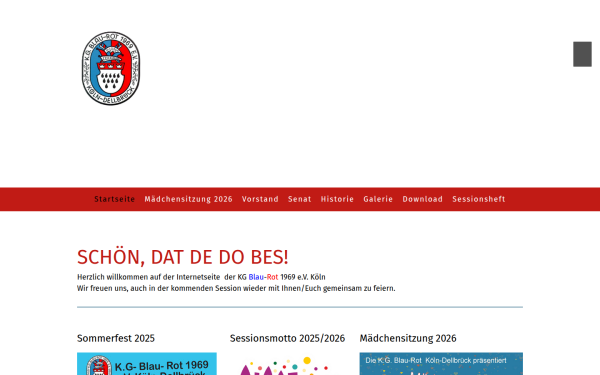Go to Mädchensitzung 2026 in the navigation
This screenshot has width=600, height=375.
pos(188,199)
